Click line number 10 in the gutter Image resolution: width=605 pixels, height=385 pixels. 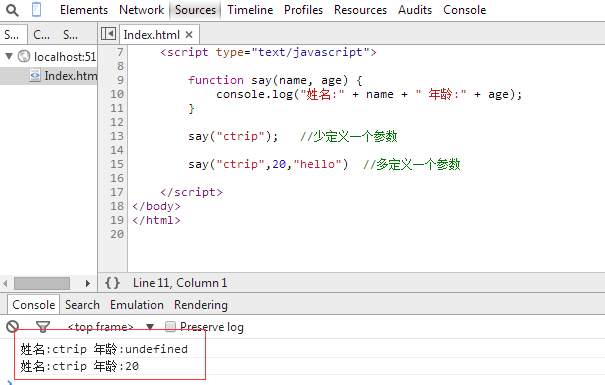(x=117, y=94)
